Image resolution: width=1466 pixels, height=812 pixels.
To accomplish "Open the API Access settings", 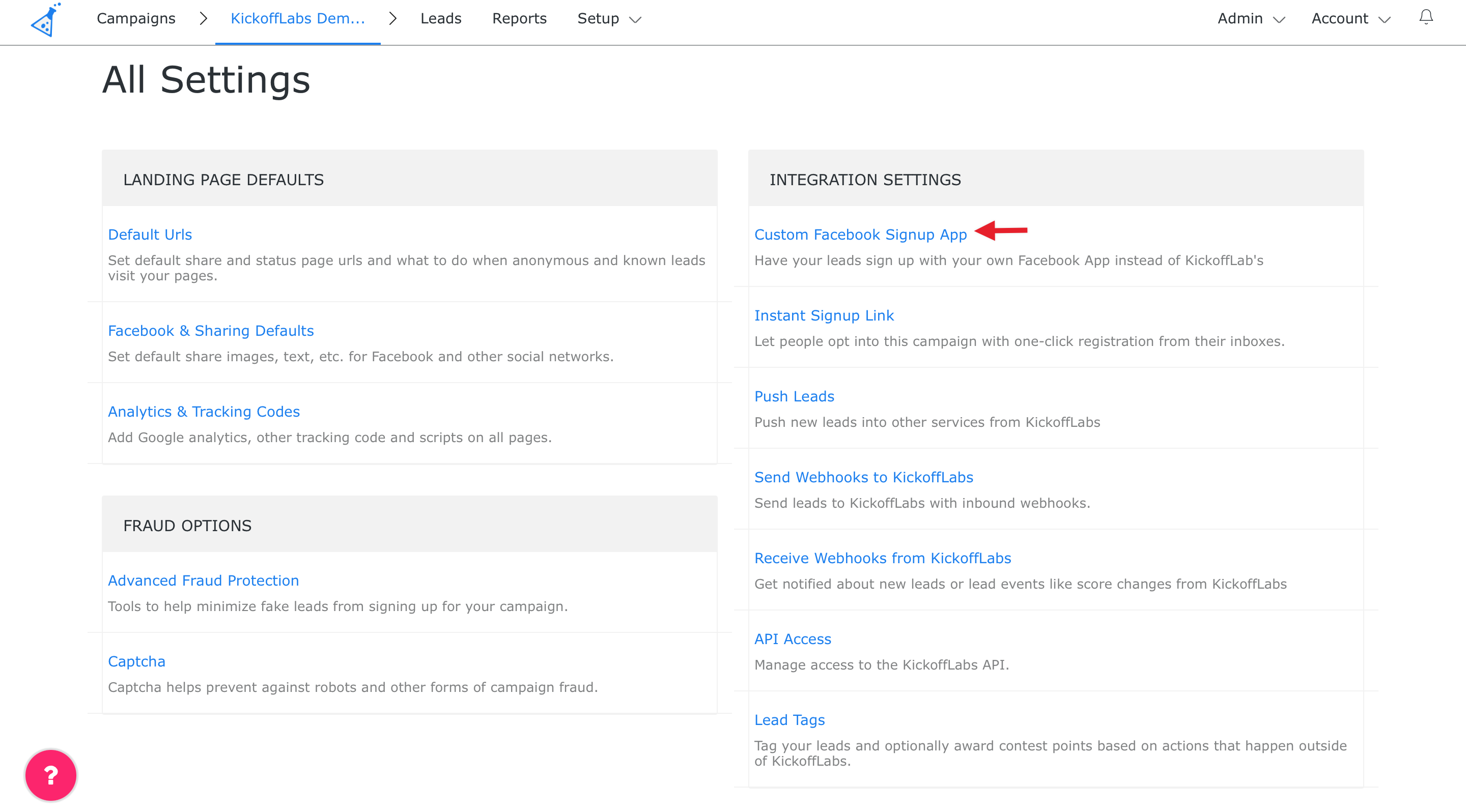I will [793, 639].
